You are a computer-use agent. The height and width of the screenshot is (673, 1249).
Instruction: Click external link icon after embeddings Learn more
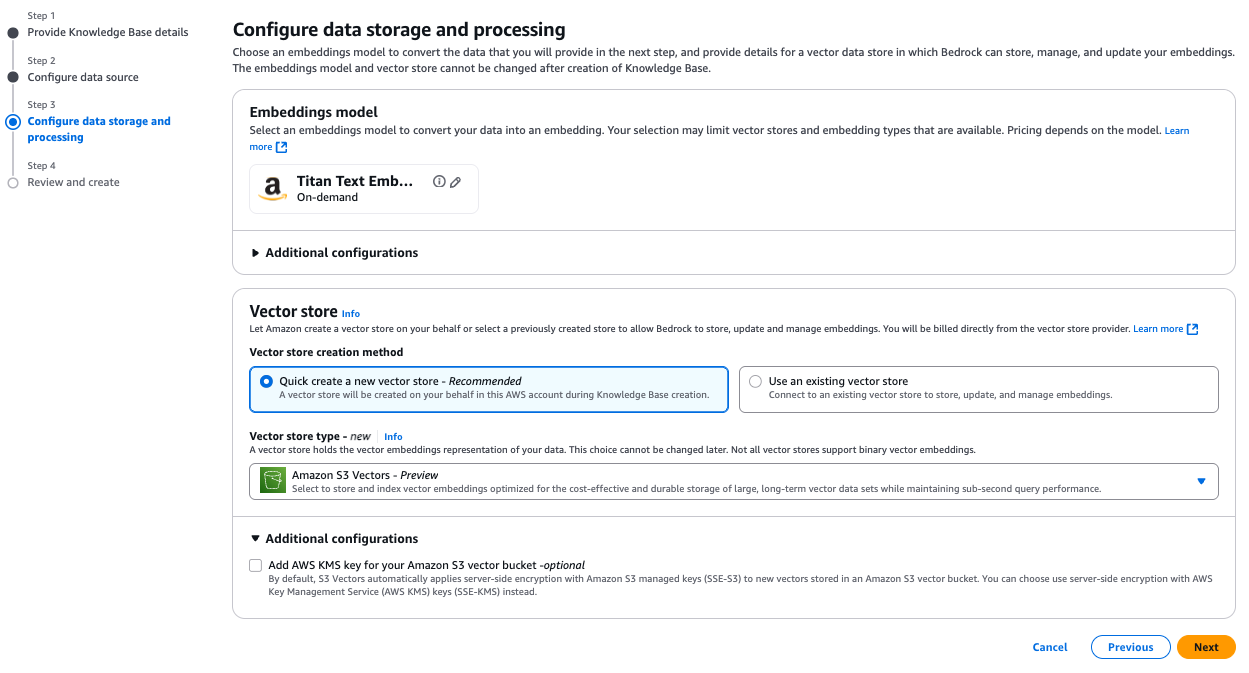tap(282, 147)
